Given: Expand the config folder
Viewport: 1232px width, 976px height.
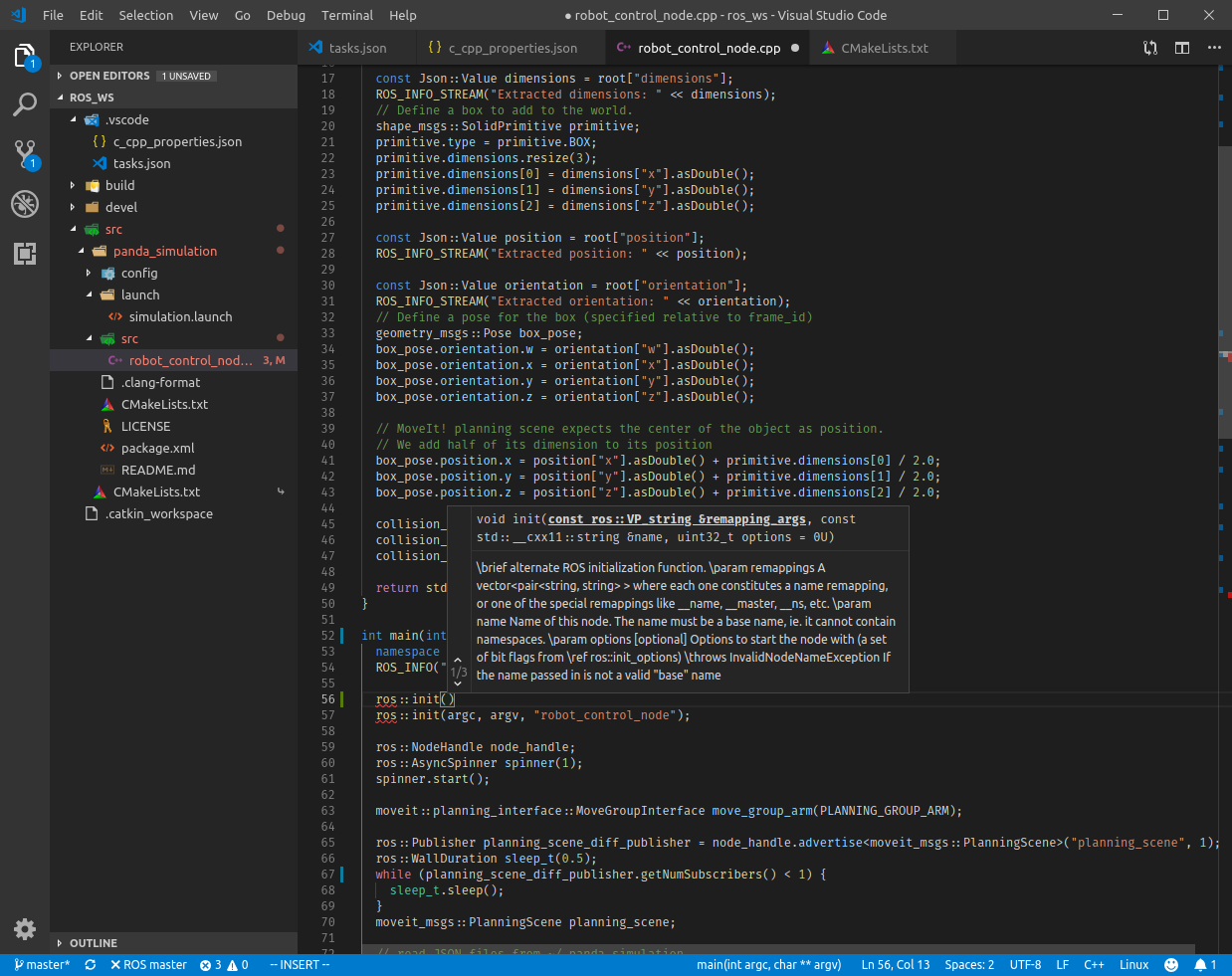Looking at the screenshot, I should (x=173, y=273).
